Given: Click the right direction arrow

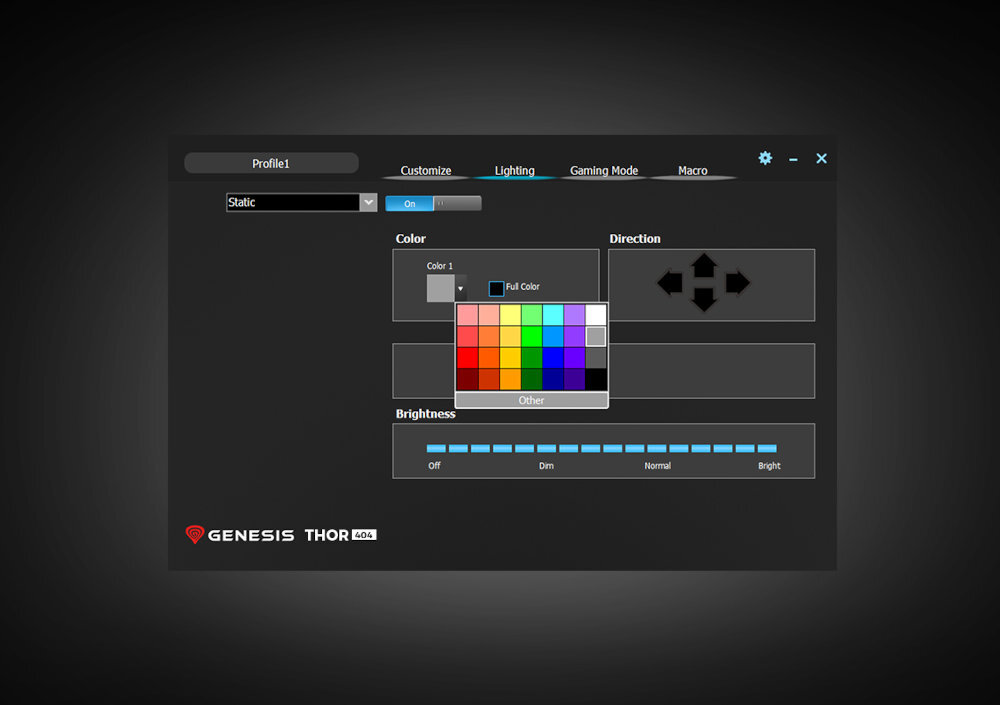Looking at the screenshot, I should tap(738, 283).
